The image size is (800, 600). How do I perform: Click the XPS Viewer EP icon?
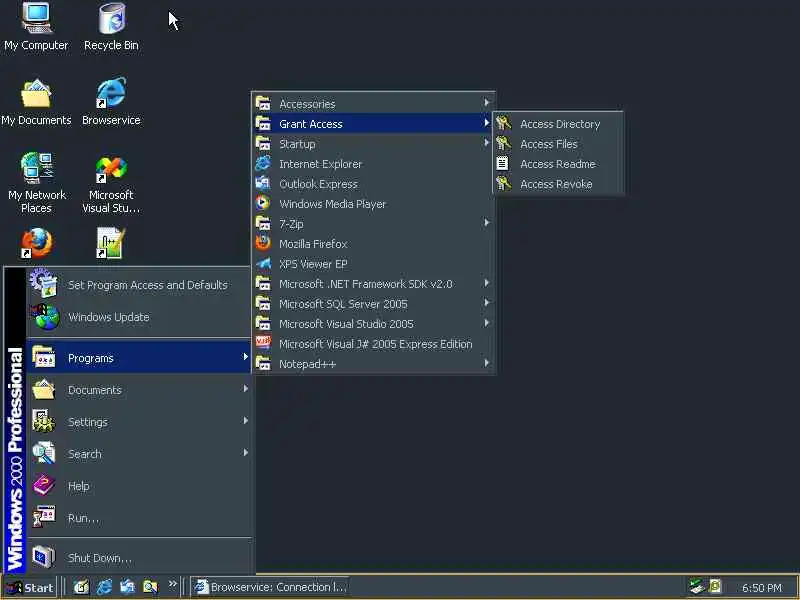263,263
